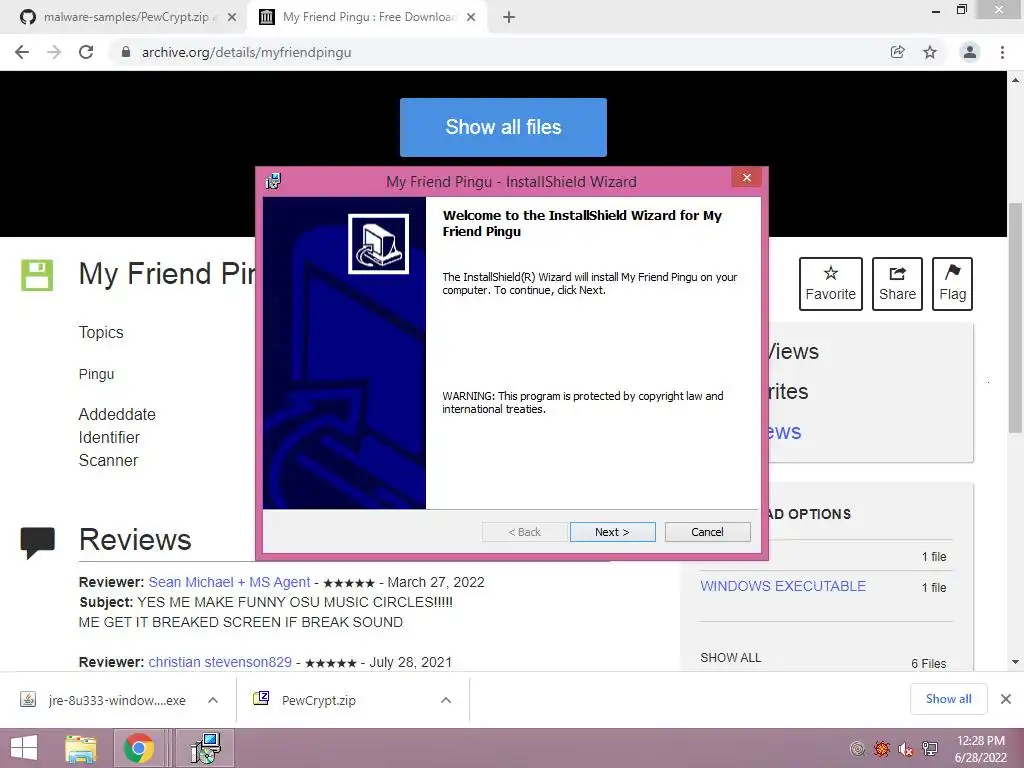
Task: Minimize the Chrome window
Action: [x=936, y=11]
